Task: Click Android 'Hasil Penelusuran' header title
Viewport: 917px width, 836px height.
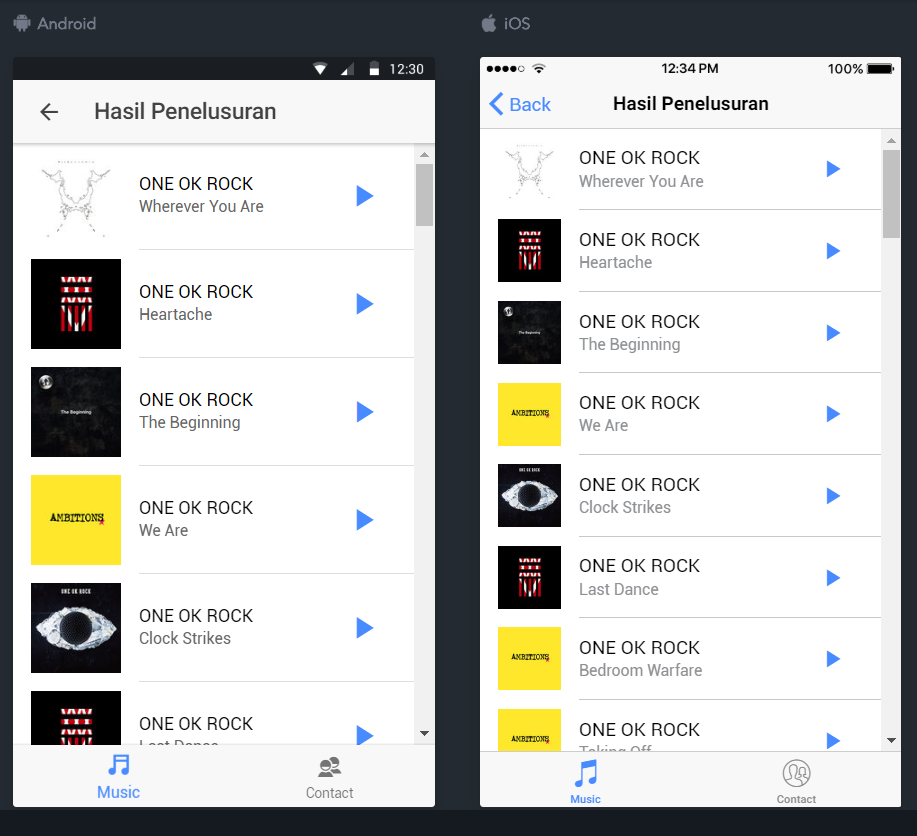Action: click(185, 111)
